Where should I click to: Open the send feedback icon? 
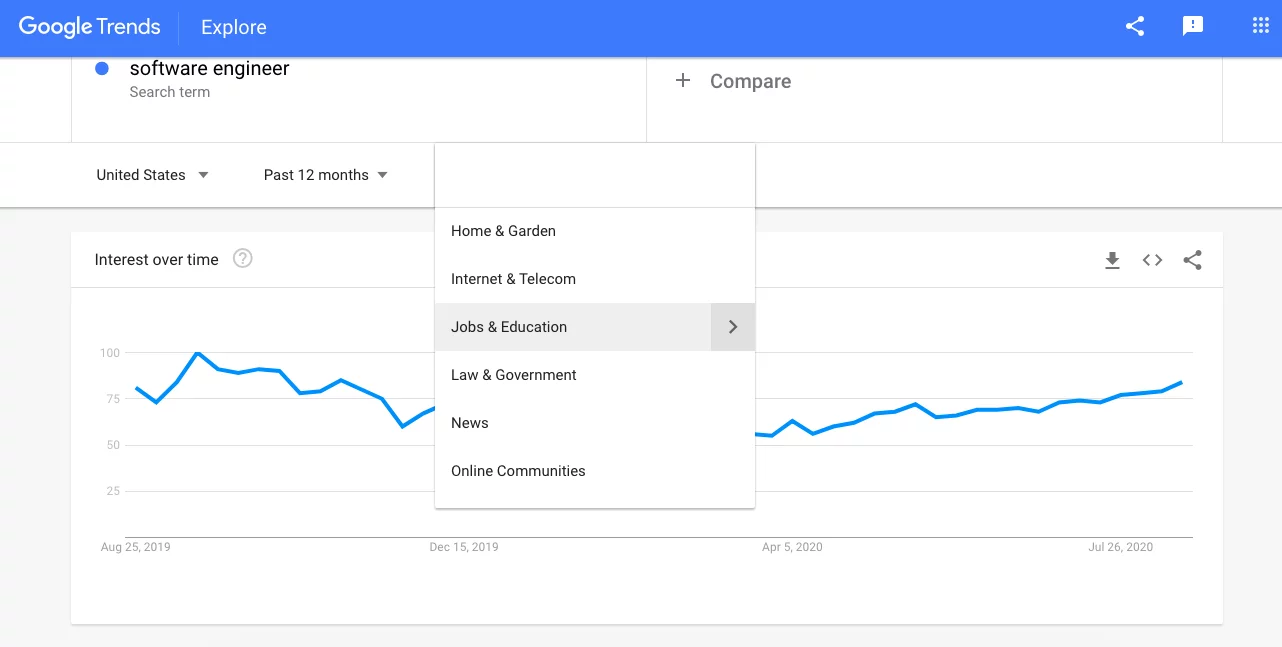(x=1192, y=27)
